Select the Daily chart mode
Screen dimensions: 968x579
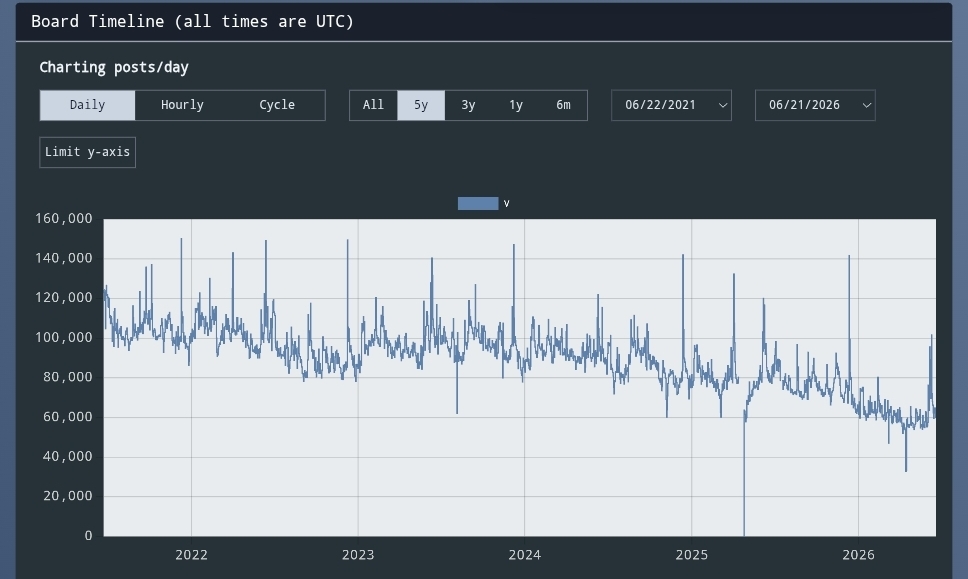coord(87,105)
